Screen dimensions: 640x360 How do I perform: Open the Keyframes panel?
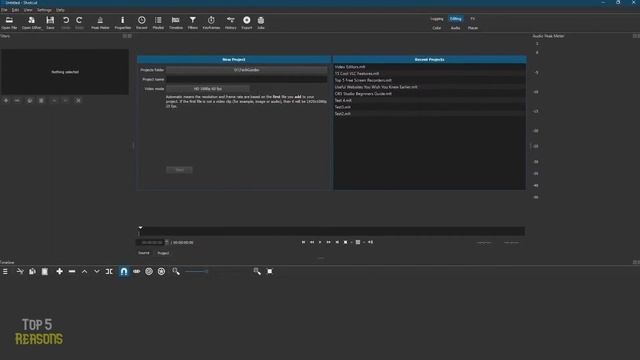click(x=211, y=23)
